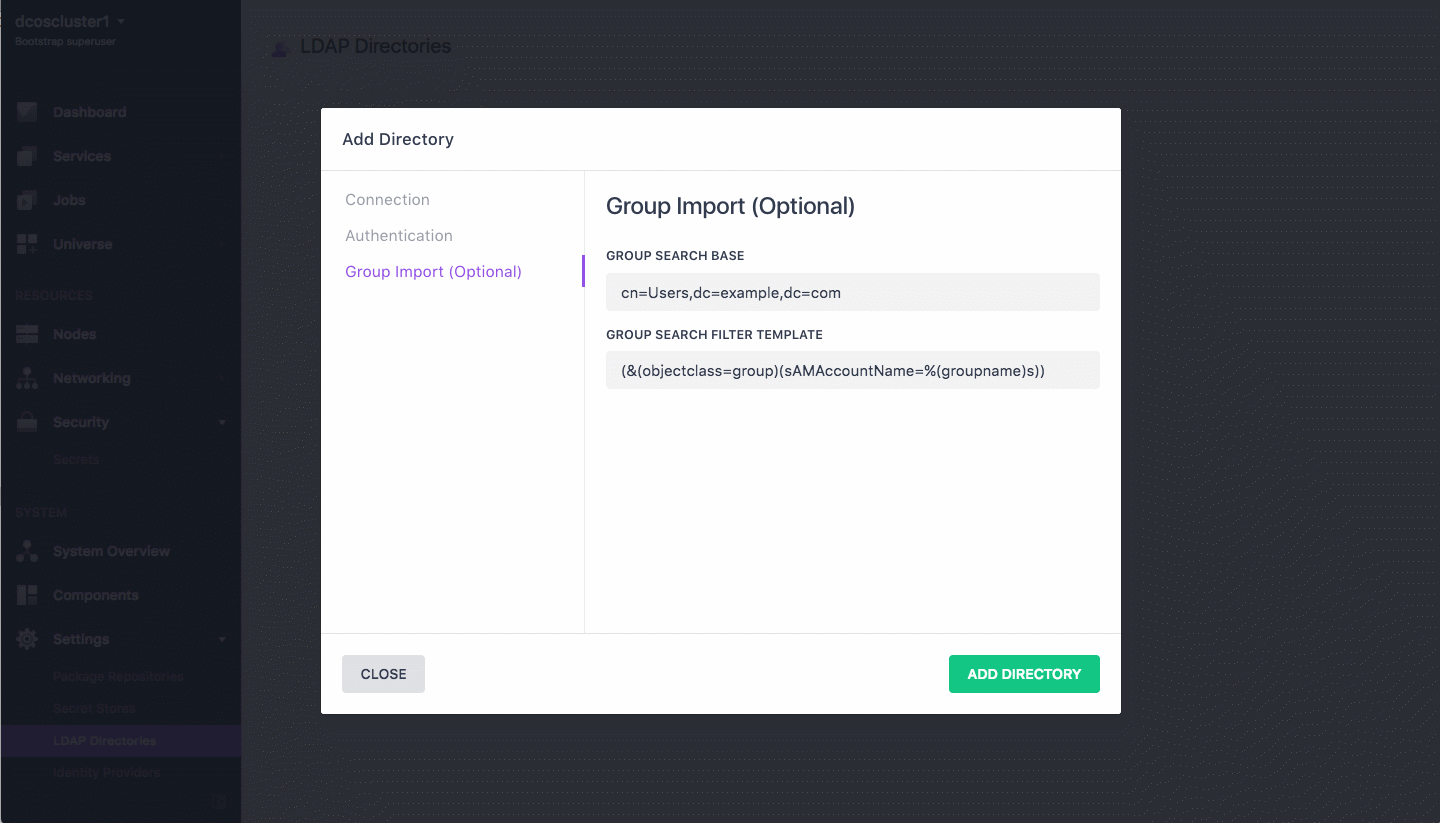
Task: Select LDAP Directories in sidebar
Action: point(104,741)
